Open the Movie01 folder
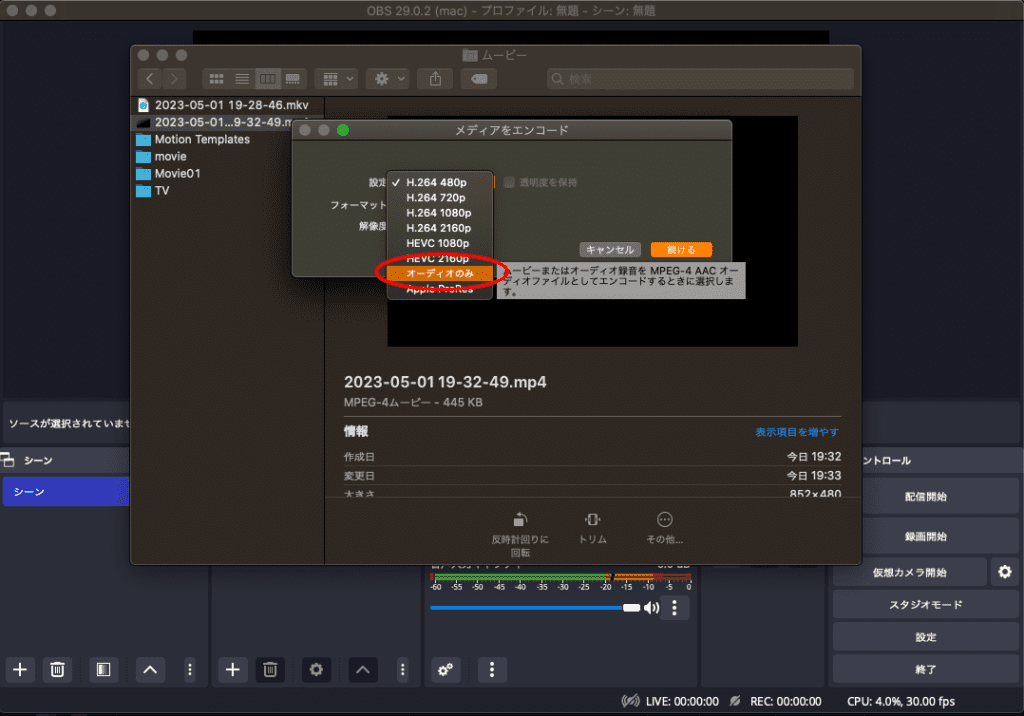1024x716 pixels. pyautogui.click(x=177, y=173)
